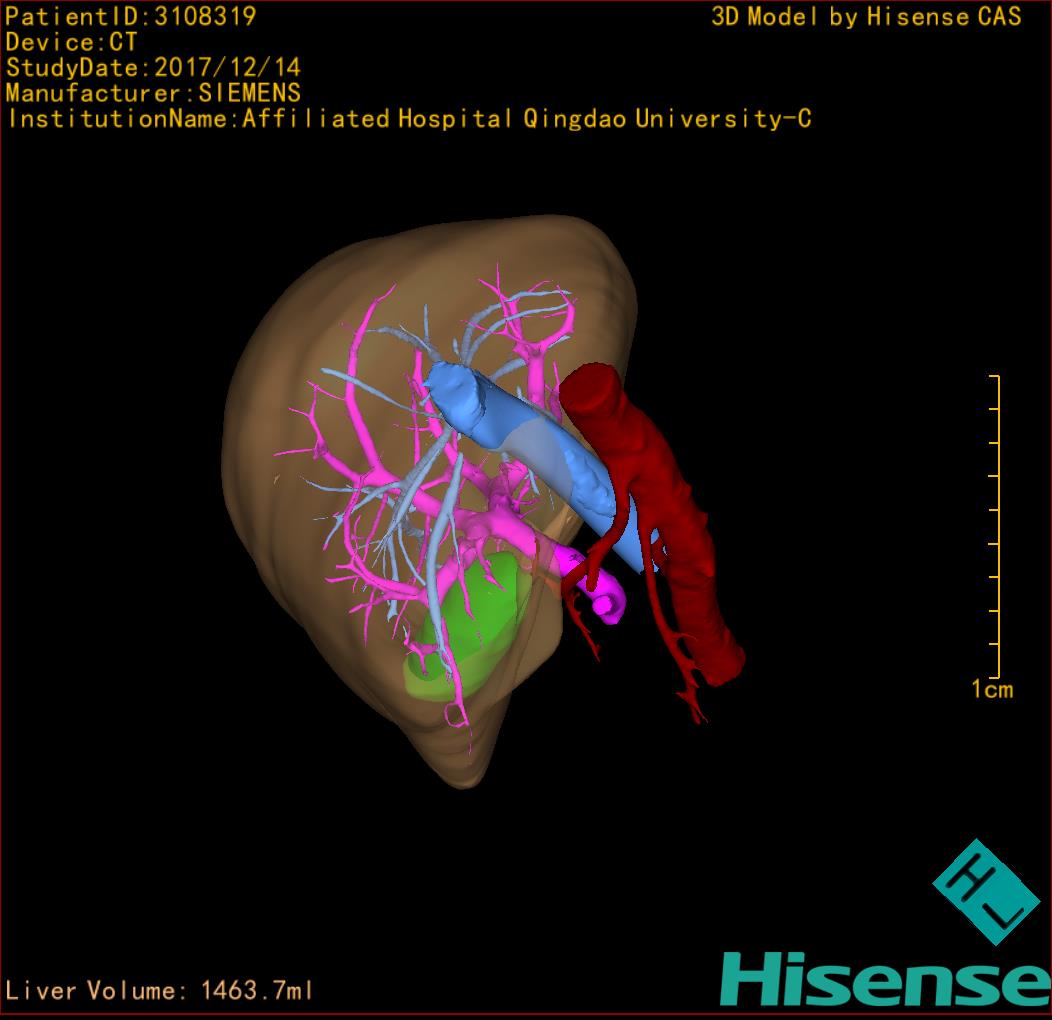Click the InstitutionName Affiliated Hospital text

coord(409,119)
